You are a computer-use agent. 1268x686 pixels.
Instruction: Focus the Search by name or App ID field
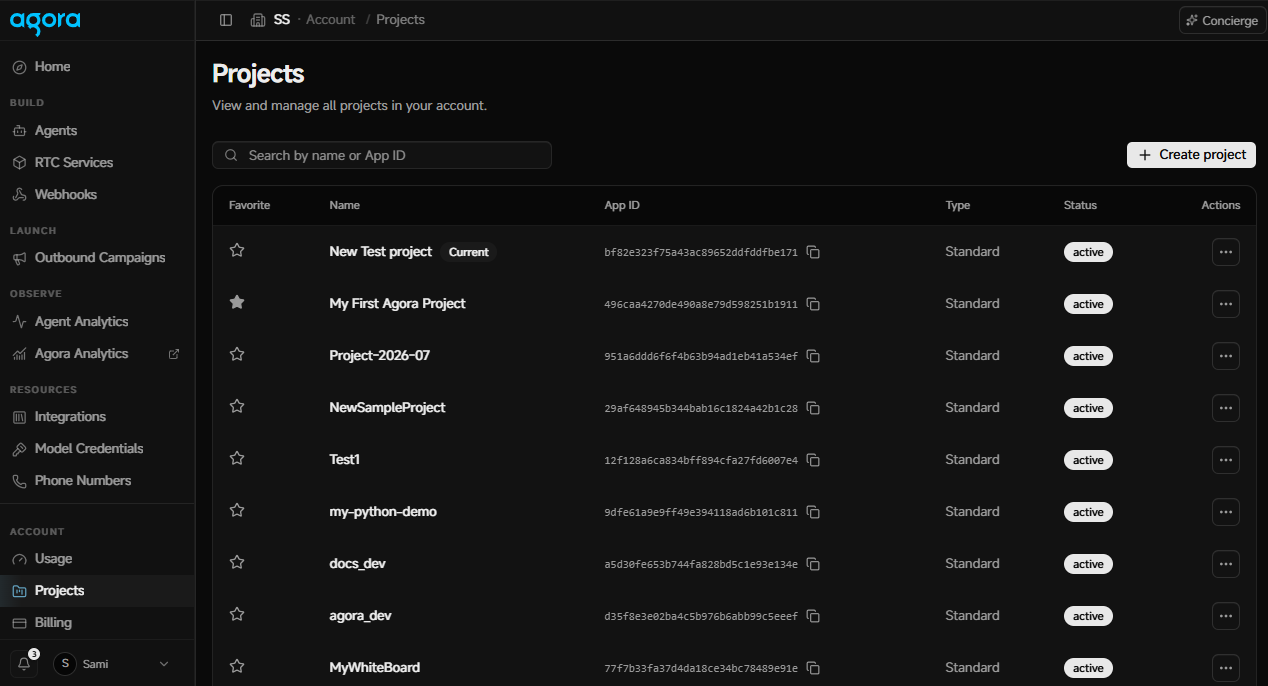click(x=382, y=155)
